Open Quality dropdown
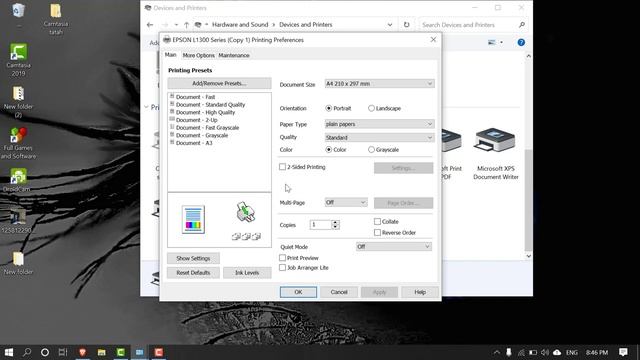Screen dimensions: 640x360 coord(379,138)
